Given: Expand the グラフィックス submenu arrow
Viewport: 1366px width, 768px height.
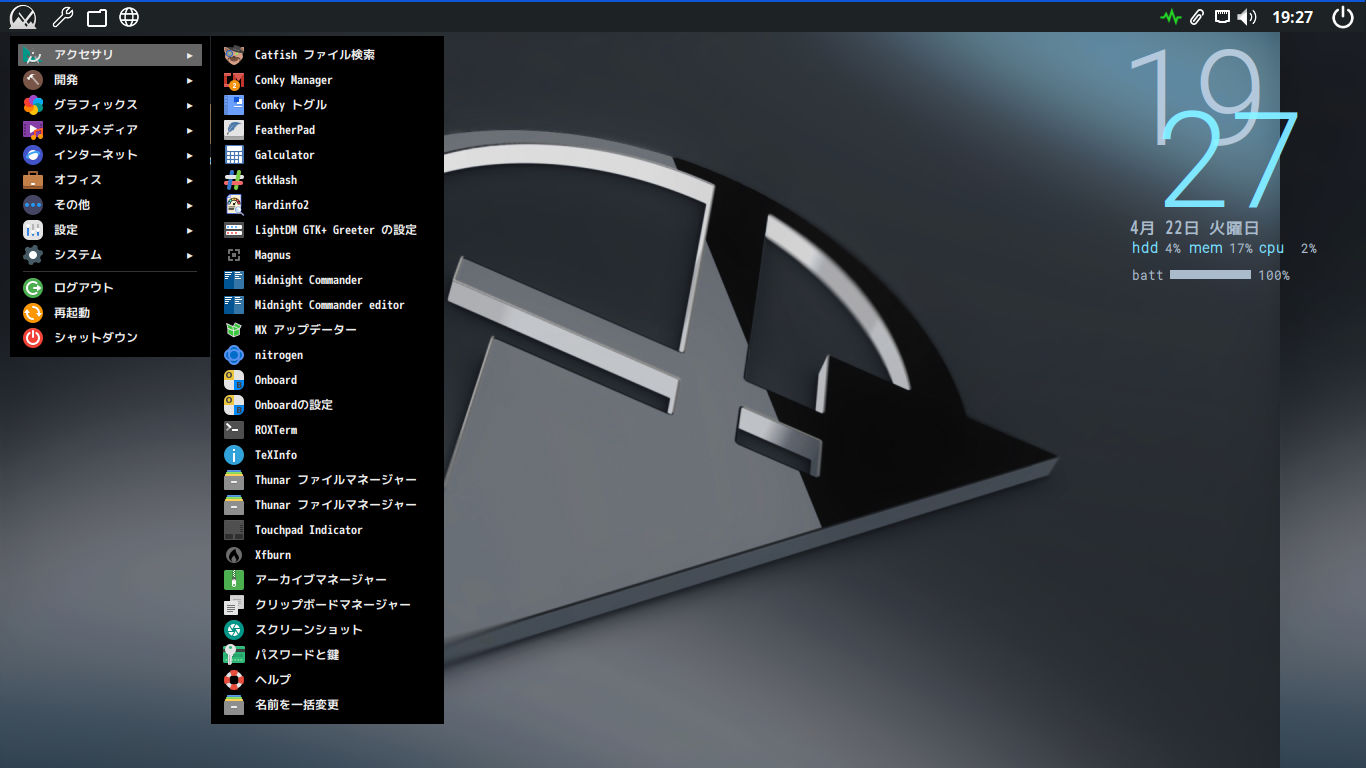Looking at the screenshot, I should pos(190,105).
